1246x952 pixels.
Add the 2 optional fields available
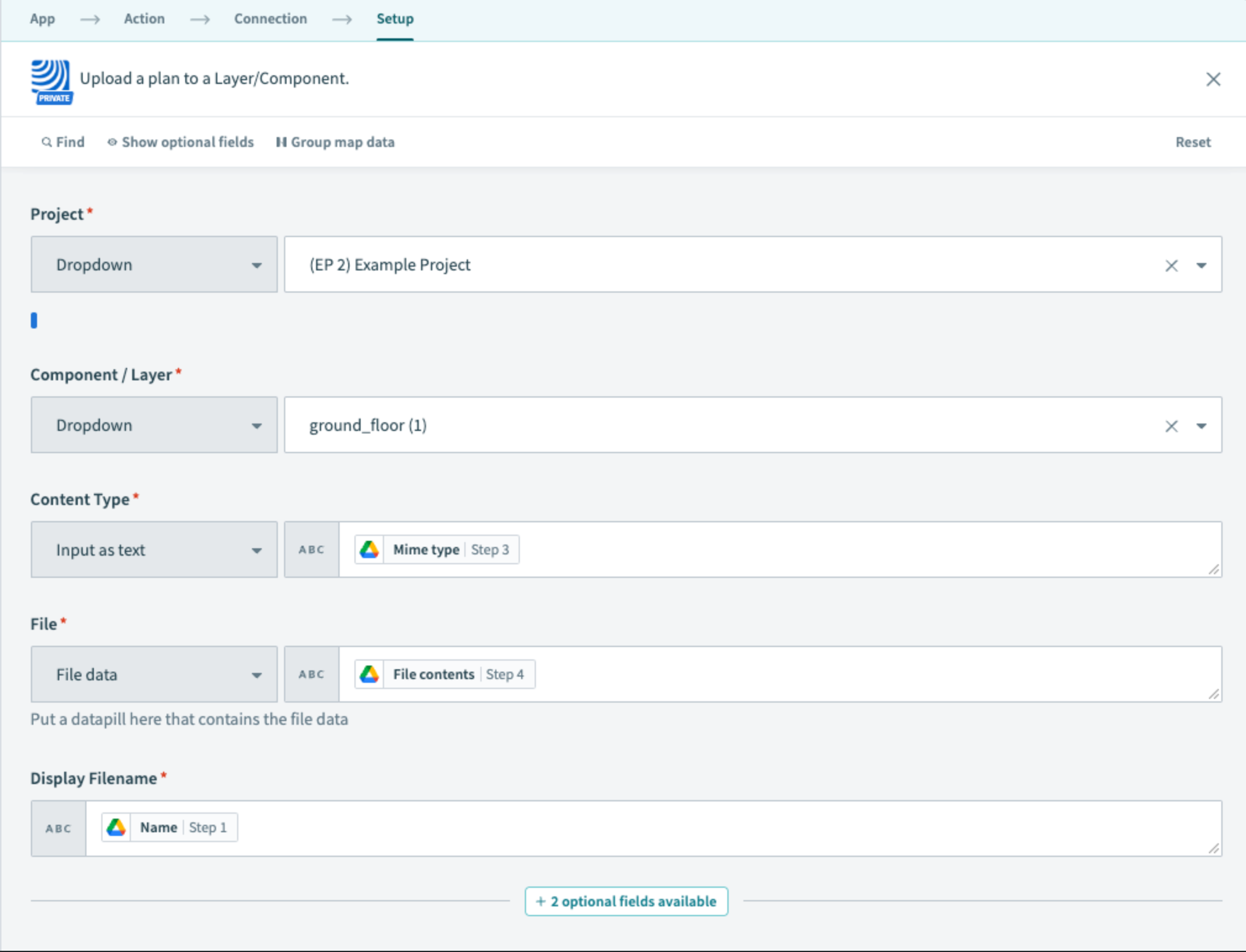(626, 901)
